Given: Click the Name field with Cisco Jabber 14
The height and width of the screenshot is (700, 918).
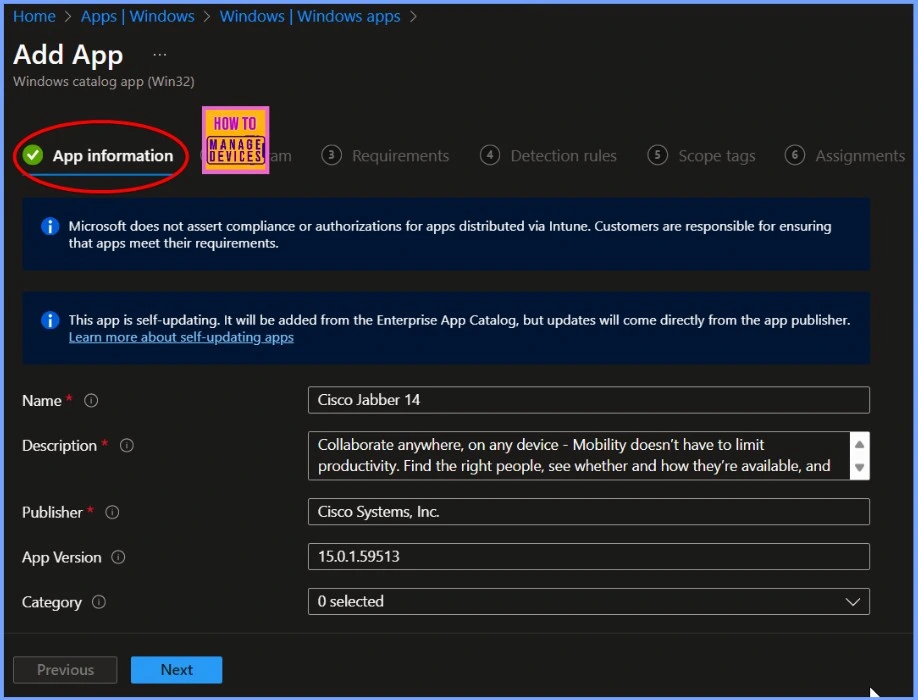Looking at the screenshot, I should [x=588, y=400].
